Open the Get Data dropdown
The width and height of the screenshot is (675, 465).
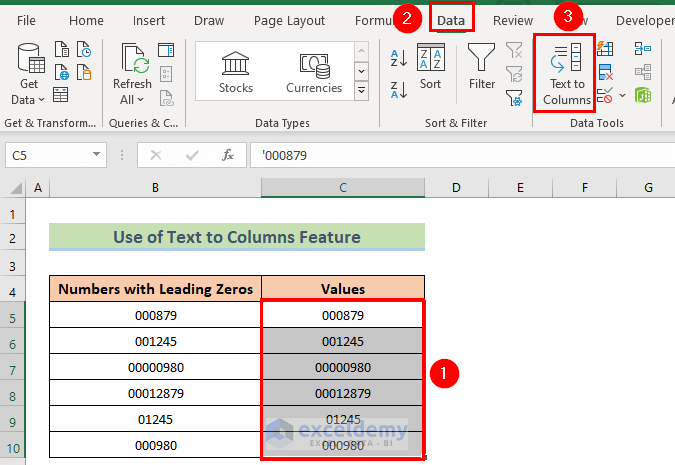coord(29,74)
